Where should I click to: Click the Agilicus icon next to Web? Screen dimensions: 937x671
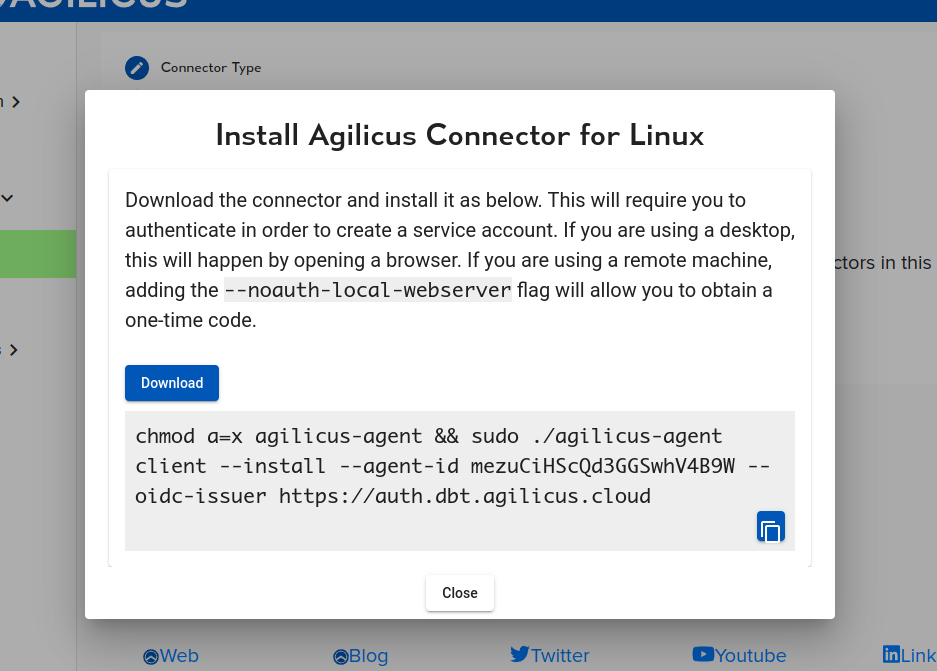(x=151, y=656)
